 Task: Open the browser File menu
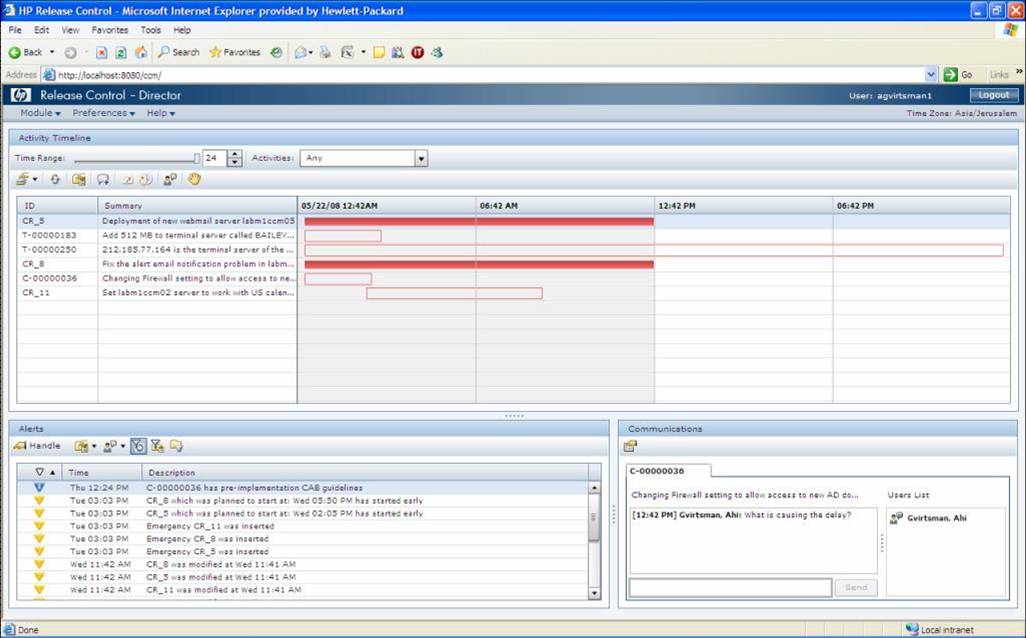pos(15,30)
